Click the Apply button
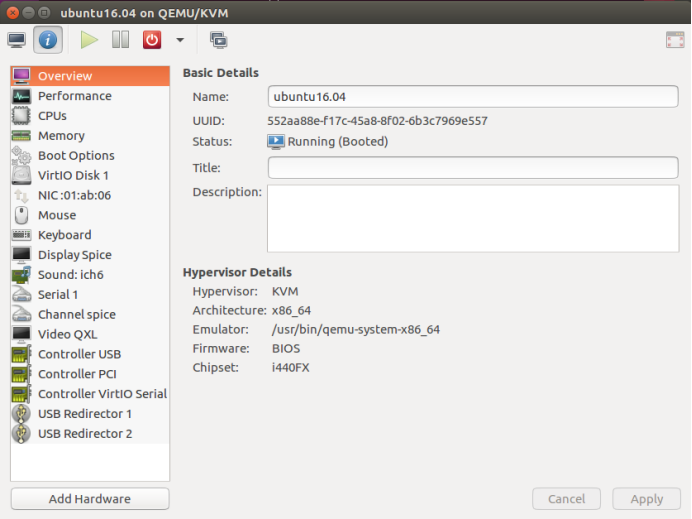 click(647, 499)
